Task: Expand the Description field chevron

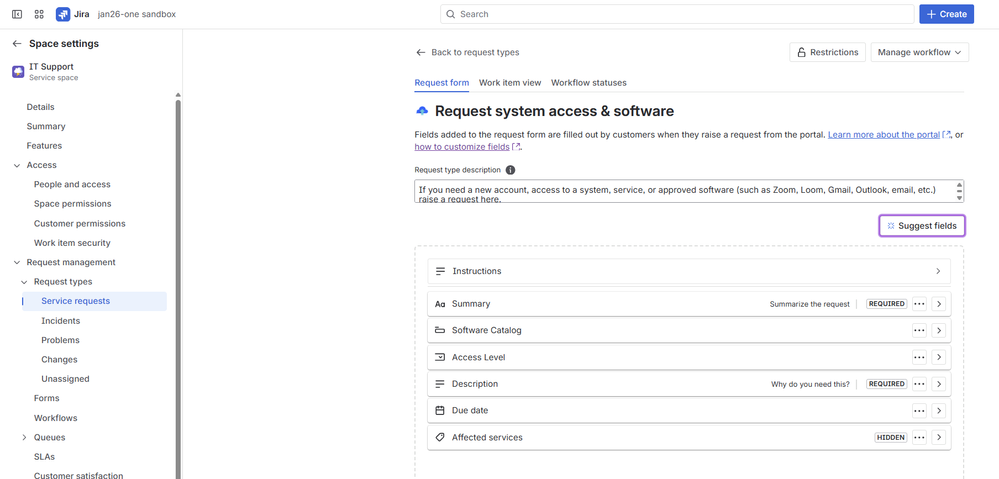Action: coord(938,384)
